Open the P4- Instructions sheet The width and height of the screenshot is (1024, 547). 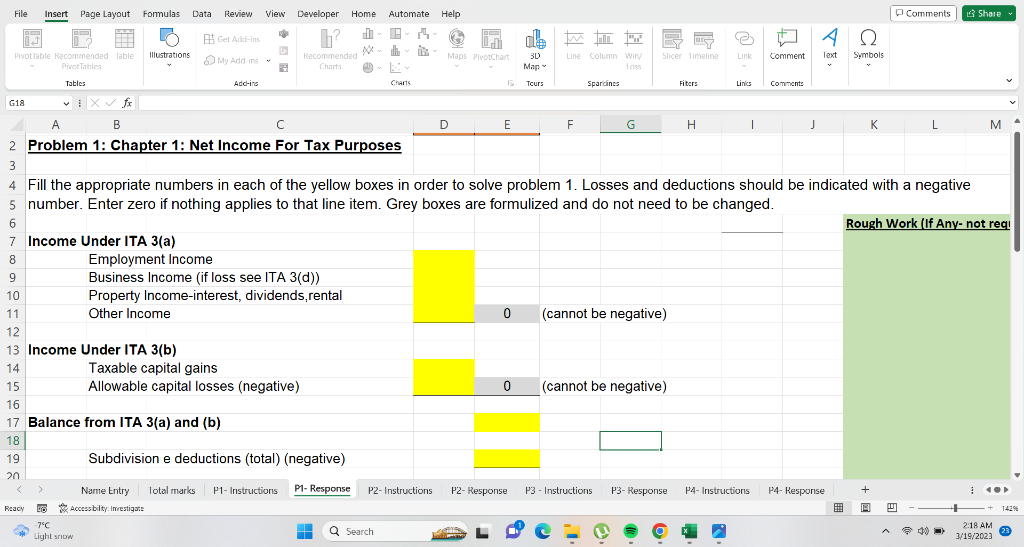click(x=717, y=490)
